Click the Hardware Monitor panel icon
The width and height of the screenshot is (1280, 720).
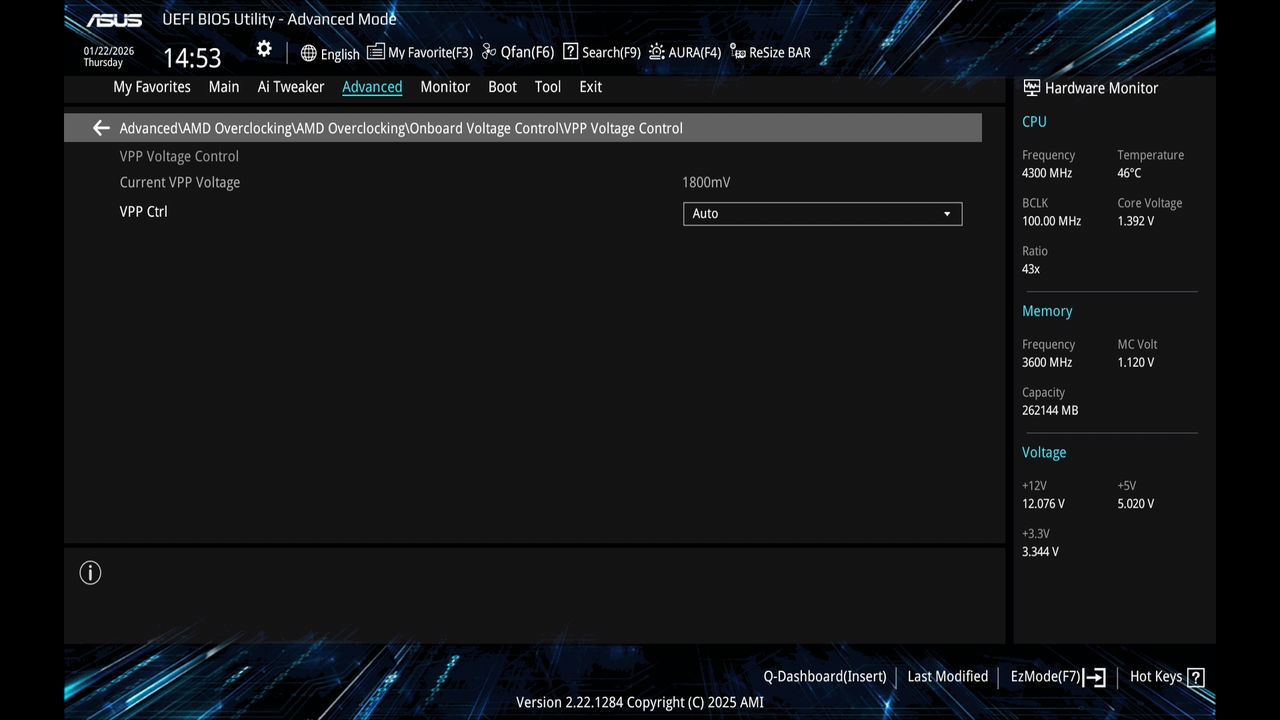[x=1030, y=87]
